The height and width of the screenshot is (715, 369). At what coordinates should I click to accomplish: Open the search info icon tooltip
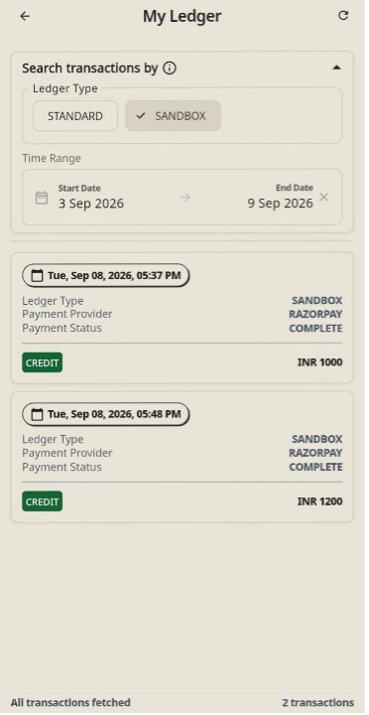click(170, 68)
